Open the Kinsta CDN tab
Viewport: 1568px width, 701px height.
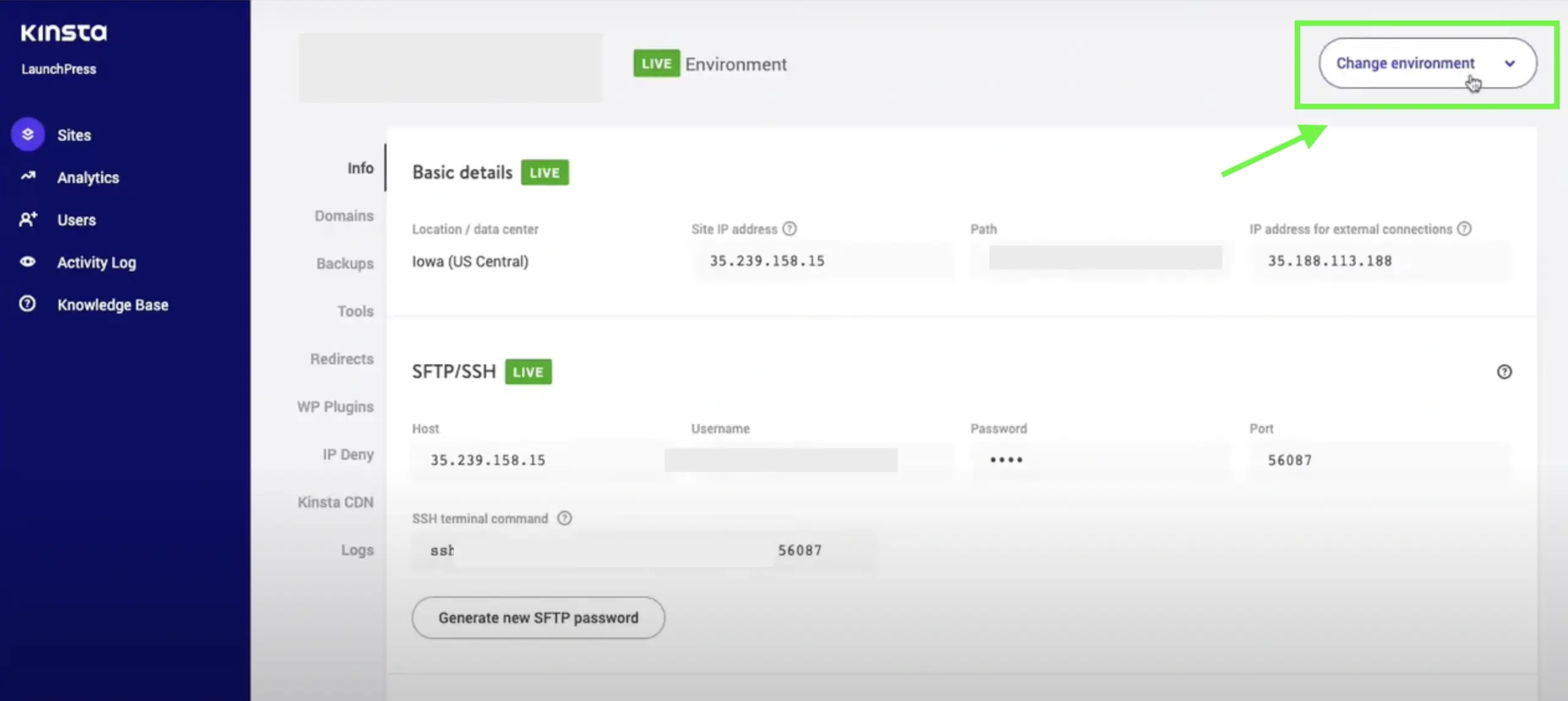tap(335, 502)
